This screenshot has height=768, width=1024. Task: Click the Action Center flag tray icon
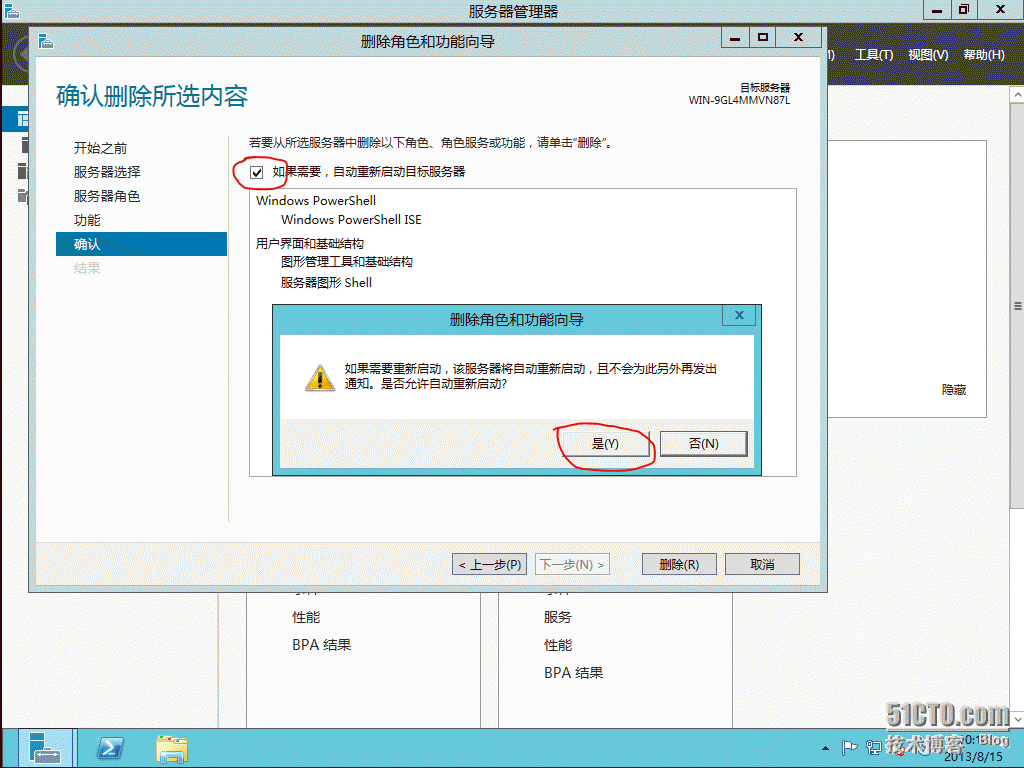coord(850,747)
